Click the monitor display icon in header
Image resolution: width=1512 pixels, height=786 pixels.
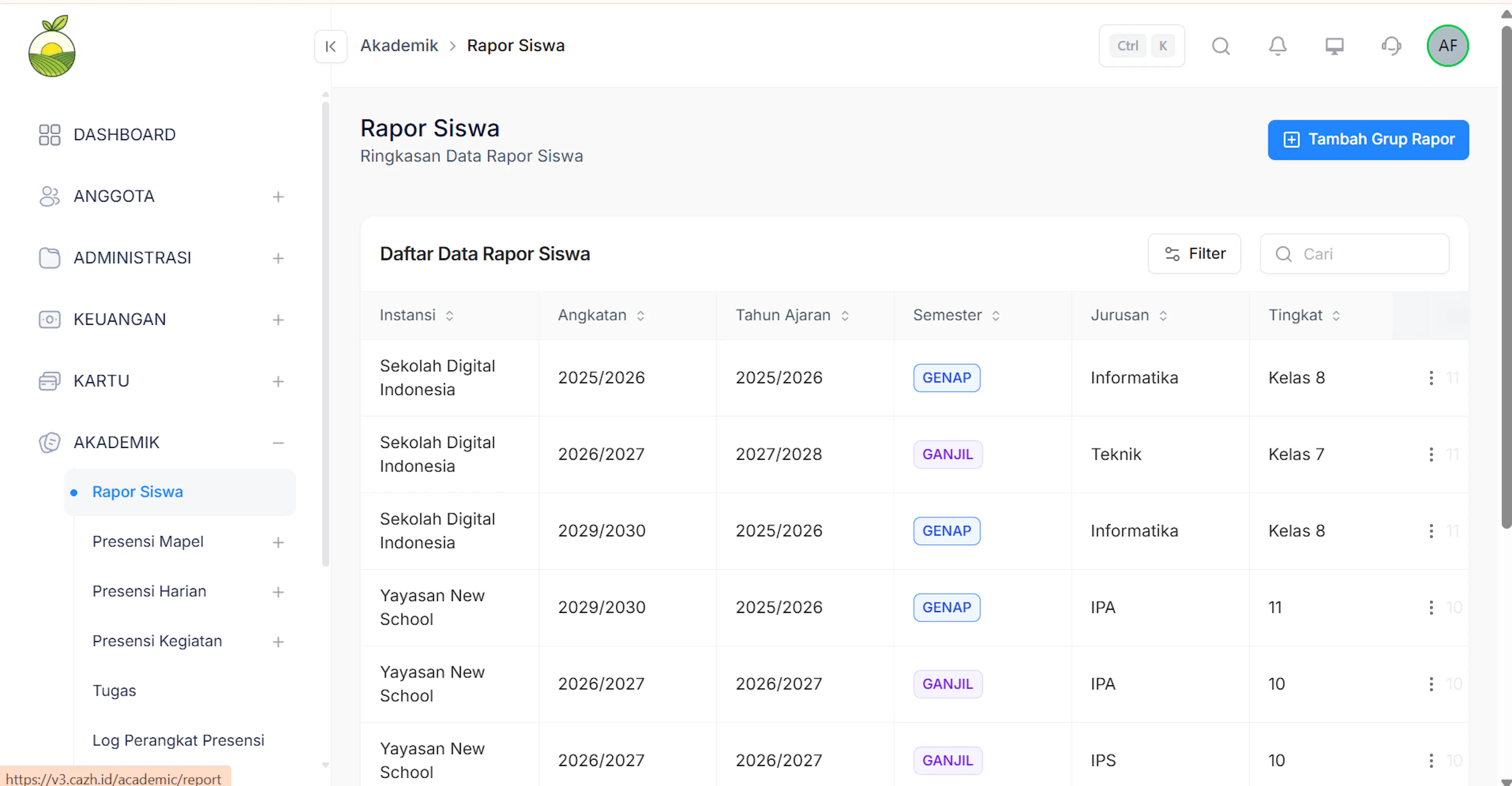pyautogui.click(x=1335, y=46)
